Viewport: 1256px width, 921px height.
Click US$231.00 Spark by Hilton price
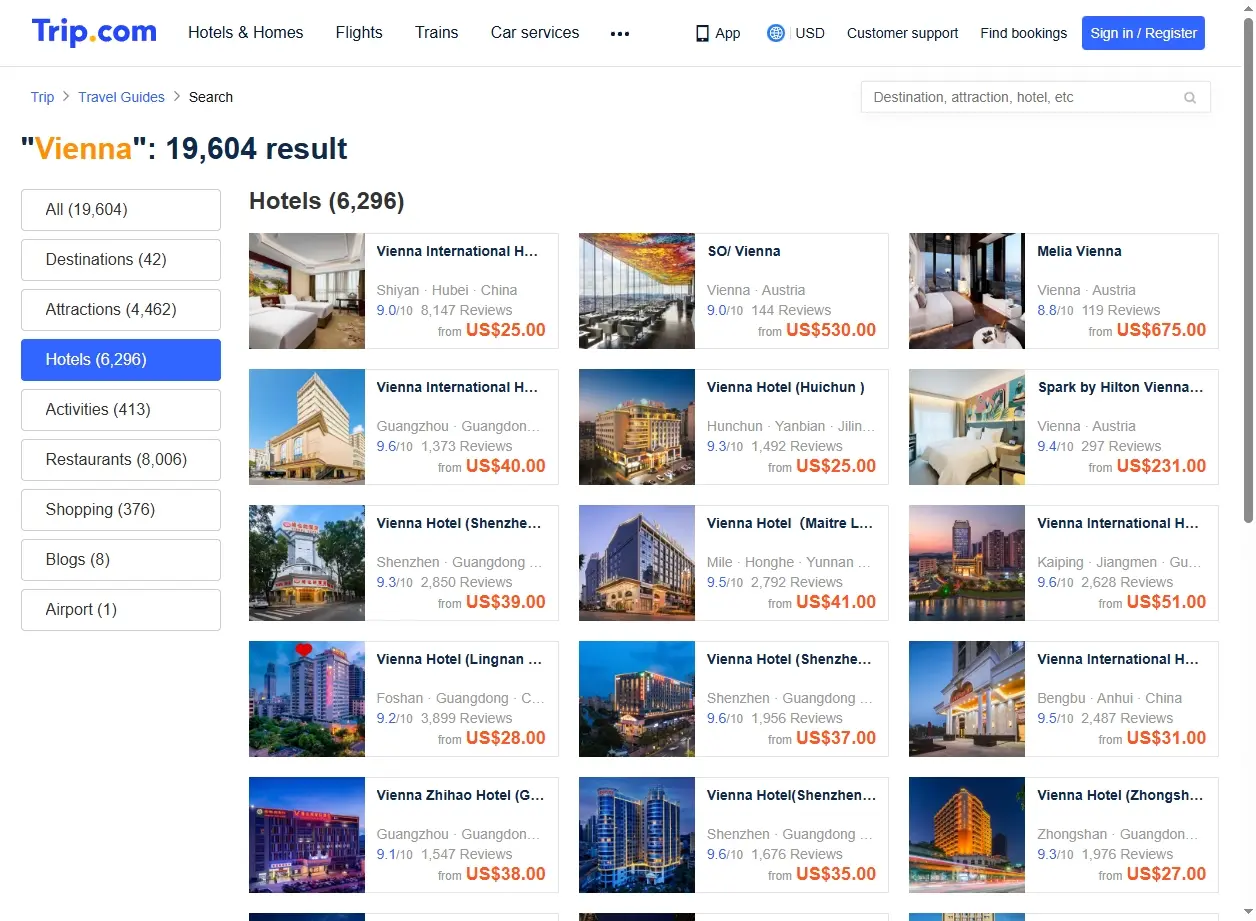click(x=1161, y=466)
